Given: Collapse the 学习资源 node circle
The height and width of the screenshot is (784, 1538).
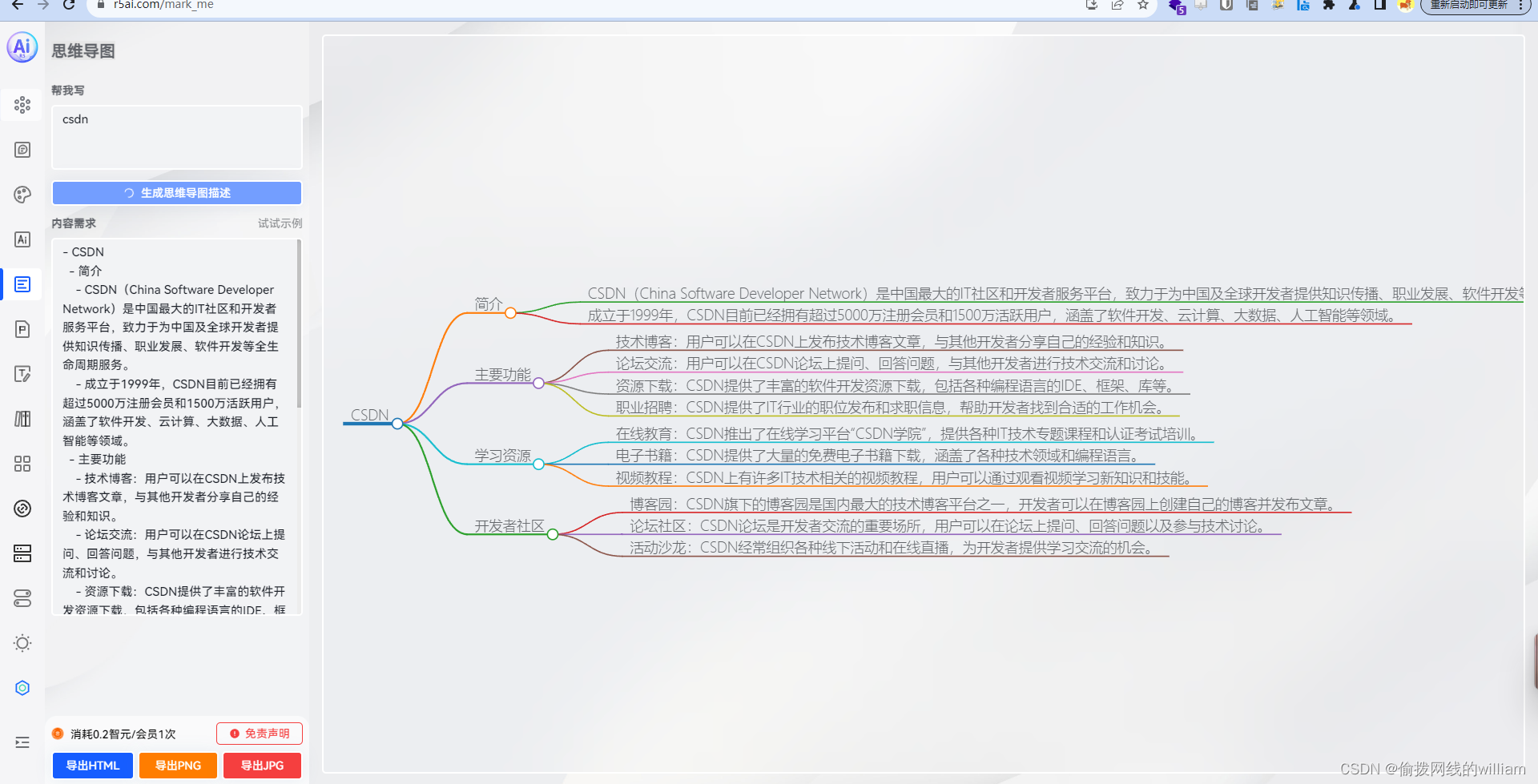Looking at the screenshot, I should click(539, 464).
